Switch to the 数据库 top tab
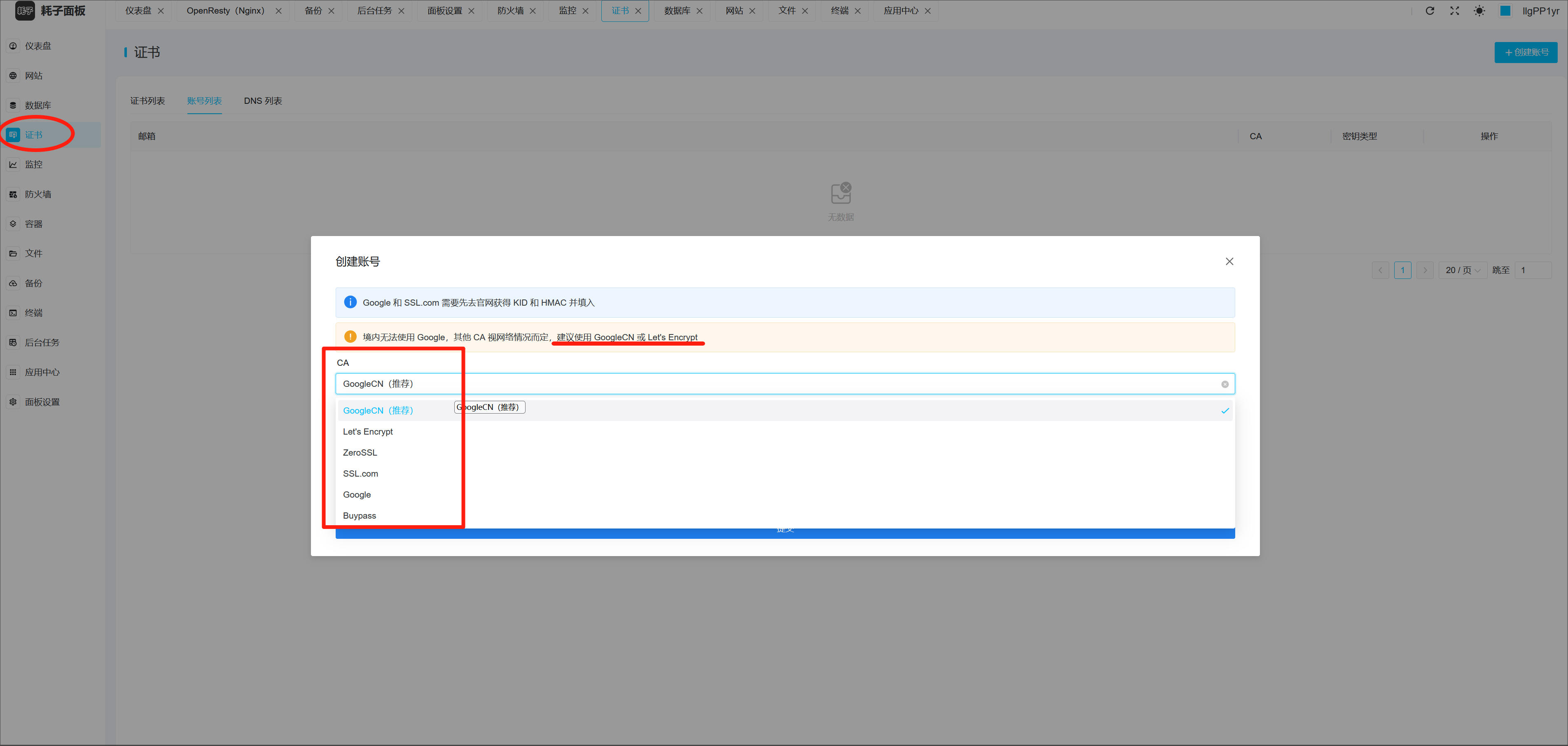1568x746 pixels. tap(677, 11)
